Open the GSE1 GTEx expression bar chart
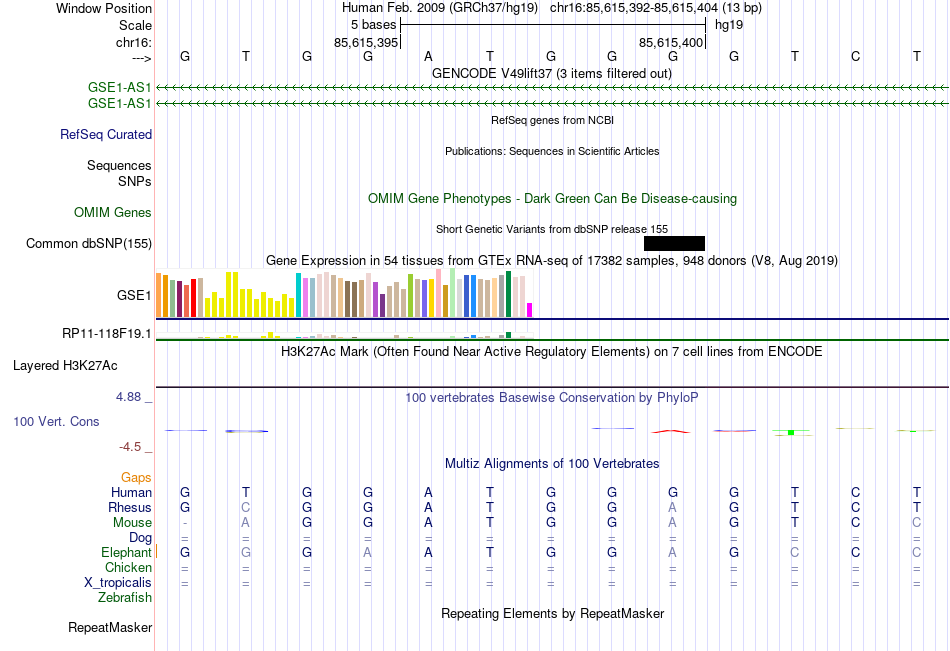950x651 pixels. pos(344,294)
